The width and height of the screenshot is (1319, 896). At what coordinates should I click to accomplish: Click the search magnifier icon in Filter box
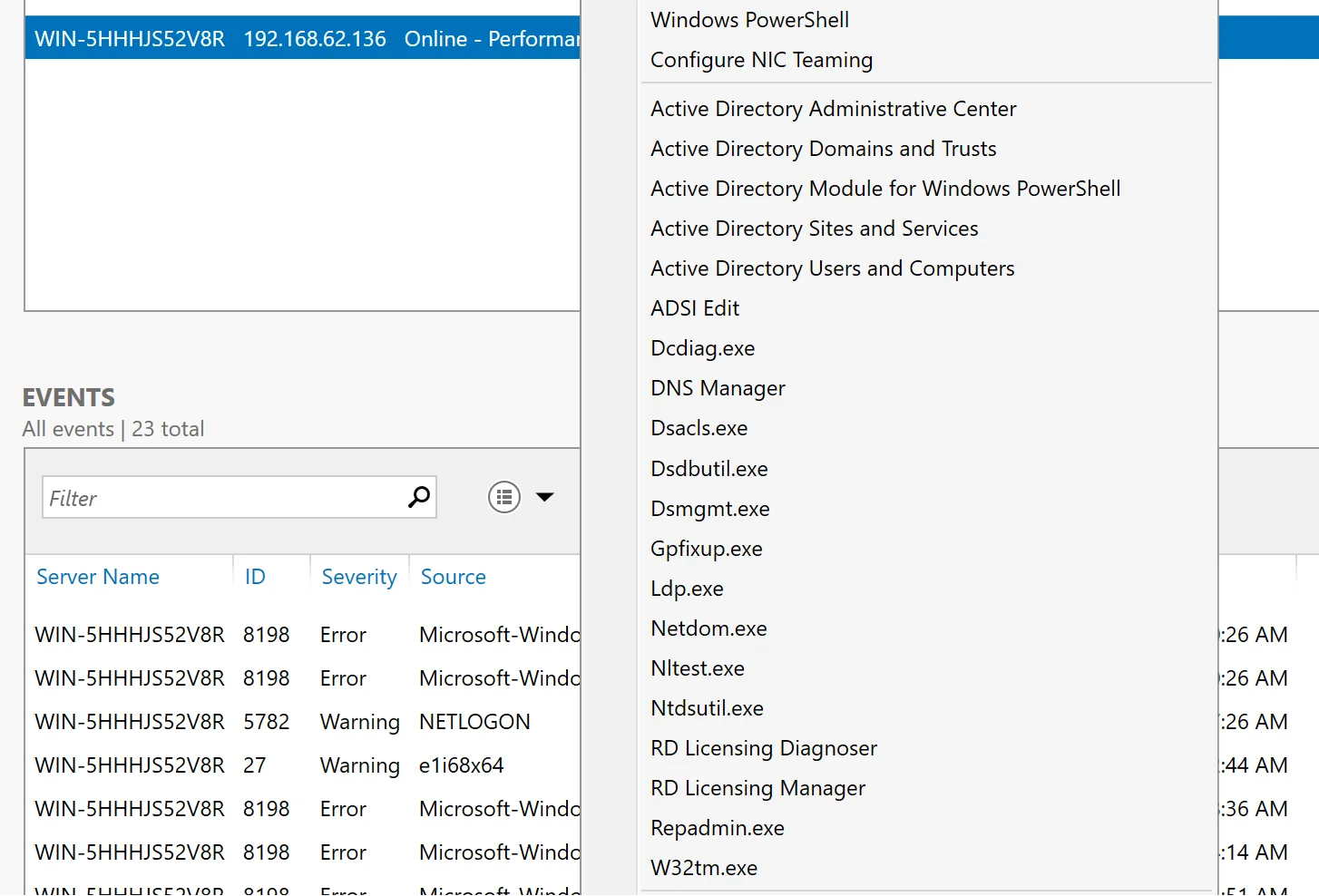coord(418,497)
